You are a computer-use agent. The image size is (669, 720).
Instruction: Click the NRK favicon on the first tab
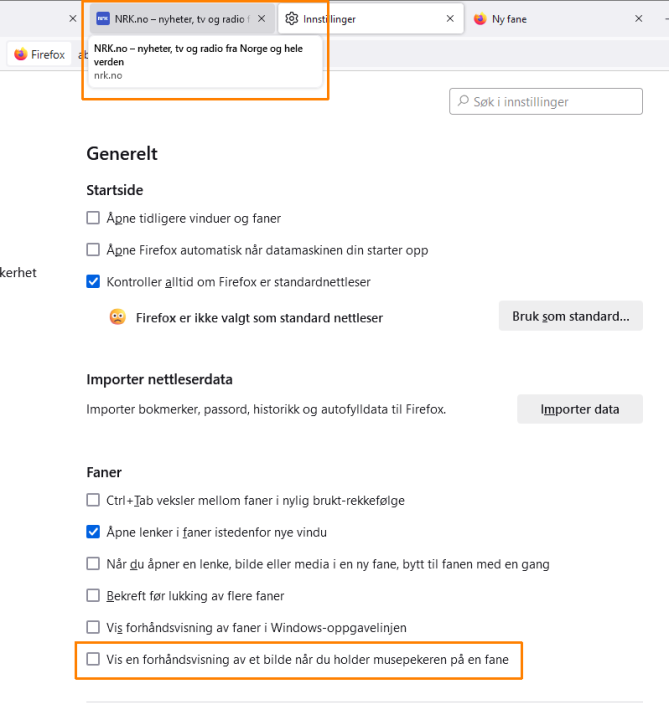click(102, 19)
